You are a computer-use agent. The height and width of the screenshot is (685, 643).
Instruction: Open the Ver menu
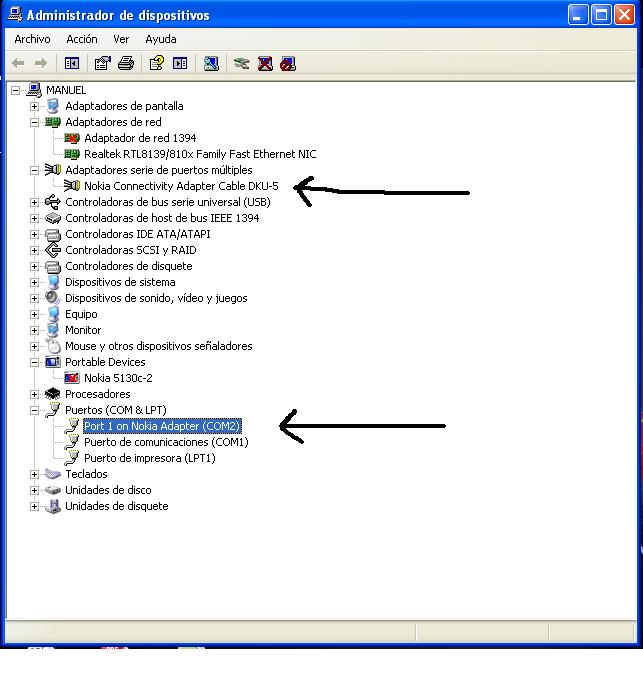[121, 39]
